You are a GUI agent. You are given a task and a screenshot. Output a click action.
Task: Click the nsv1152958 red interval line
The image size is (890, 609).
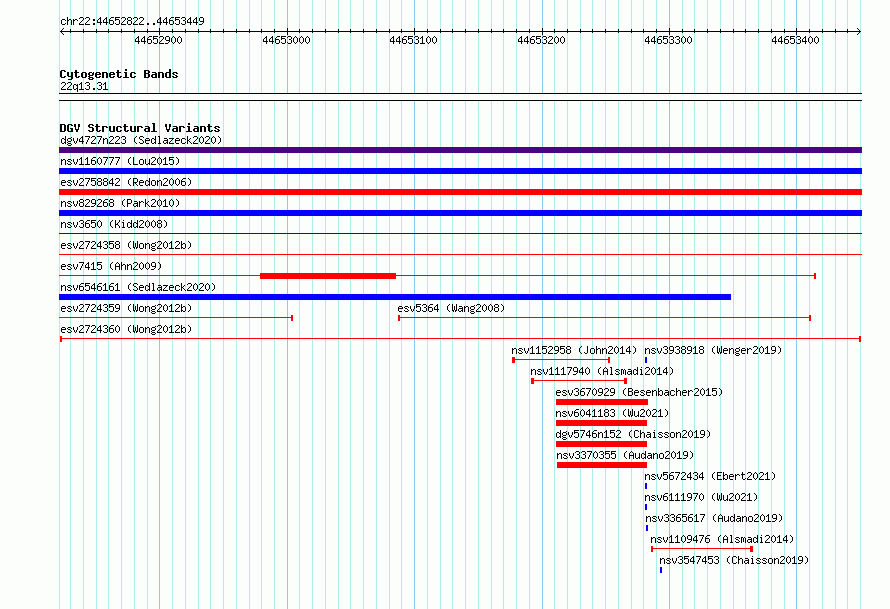(561, 360)
